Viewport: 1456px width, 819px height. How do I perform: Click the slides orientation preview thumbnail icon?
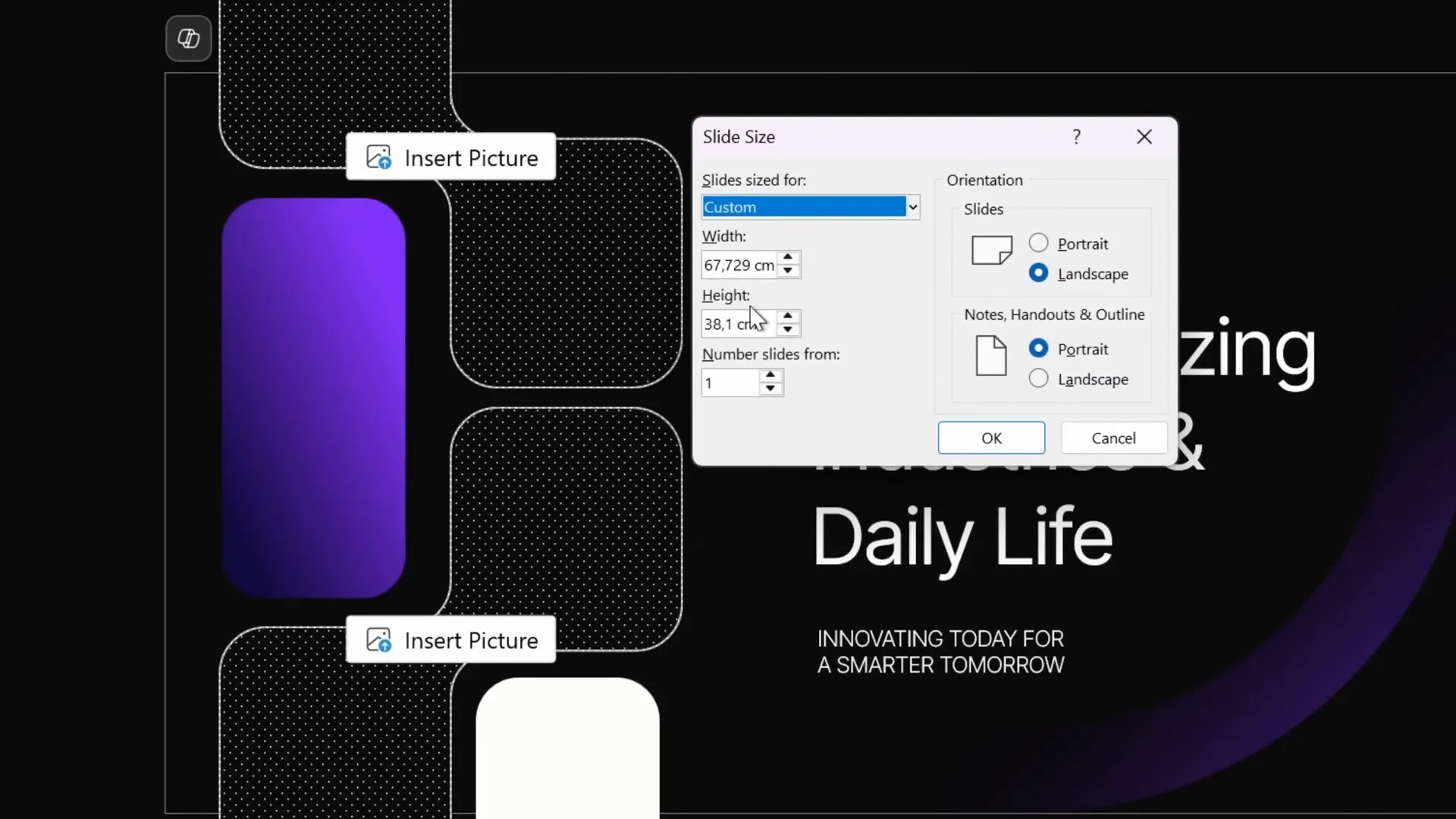coord(990,250)
